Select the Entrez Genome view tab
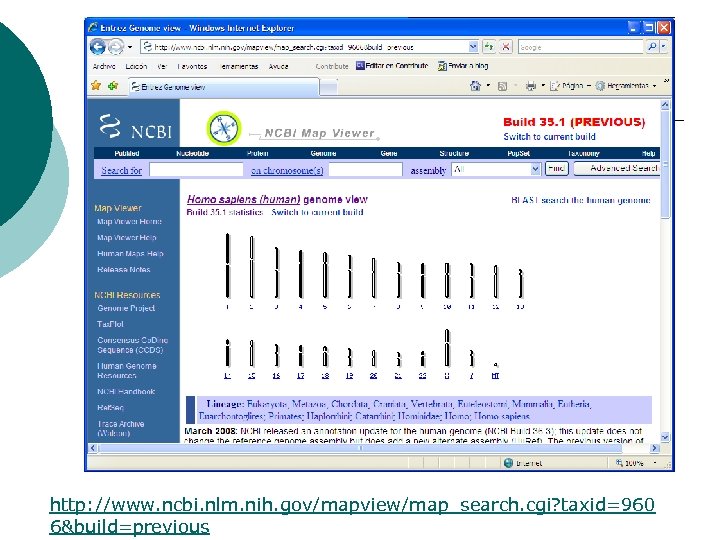The image size is (720, 540). pyautogui.click(x=222, y=86)
